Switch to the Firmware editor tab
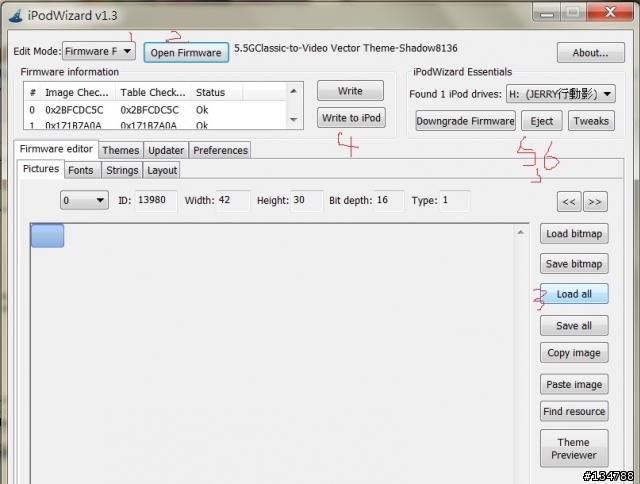This screenshot has height=484, width=640. pyautogui.click(x=56, y=149)
